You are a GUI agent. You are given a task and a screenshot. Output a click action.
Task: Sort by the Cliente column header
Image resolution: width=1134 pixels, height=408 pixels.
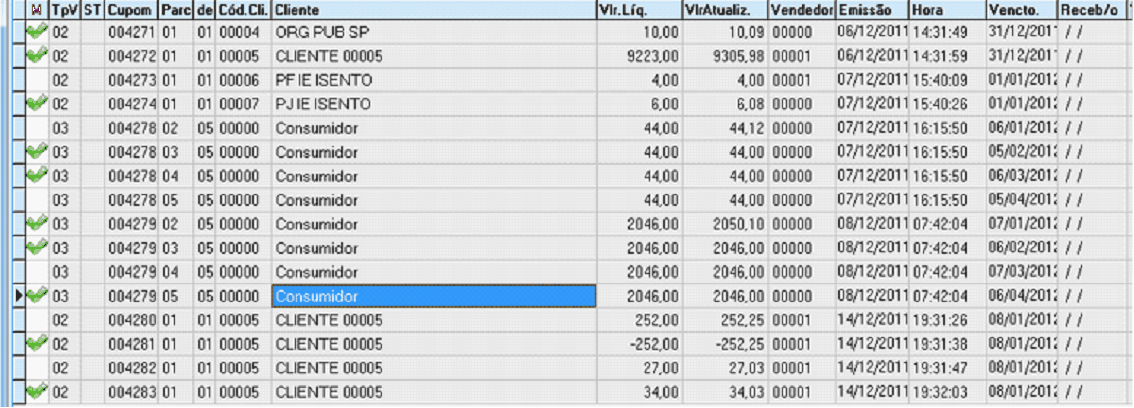433,9
